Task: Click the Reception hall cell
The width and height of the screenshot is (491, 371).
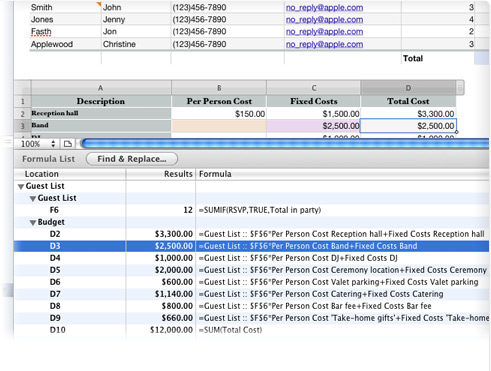Action: pyautogui.click(x=101, y=114)
